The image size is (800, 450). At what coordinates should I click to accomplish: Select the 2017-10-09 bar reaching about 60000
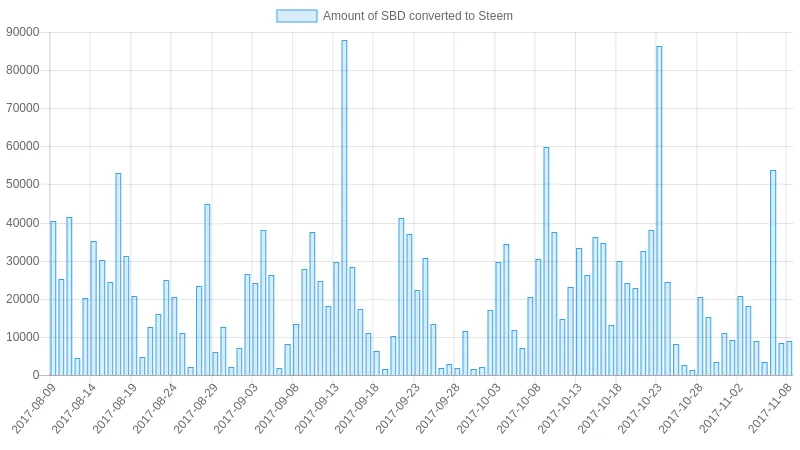coord(546,261)
